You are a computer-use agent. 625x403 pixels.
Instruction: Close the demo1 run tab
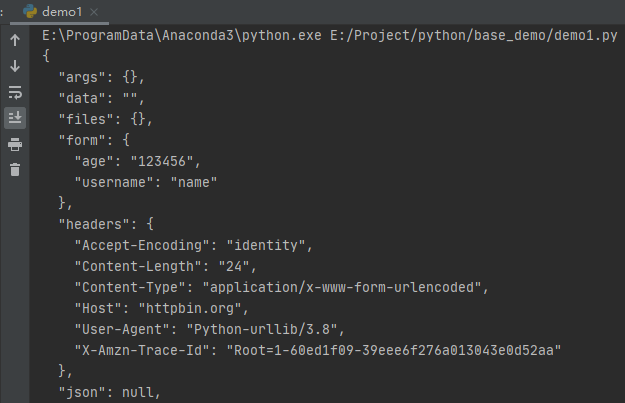coord(95,12)
